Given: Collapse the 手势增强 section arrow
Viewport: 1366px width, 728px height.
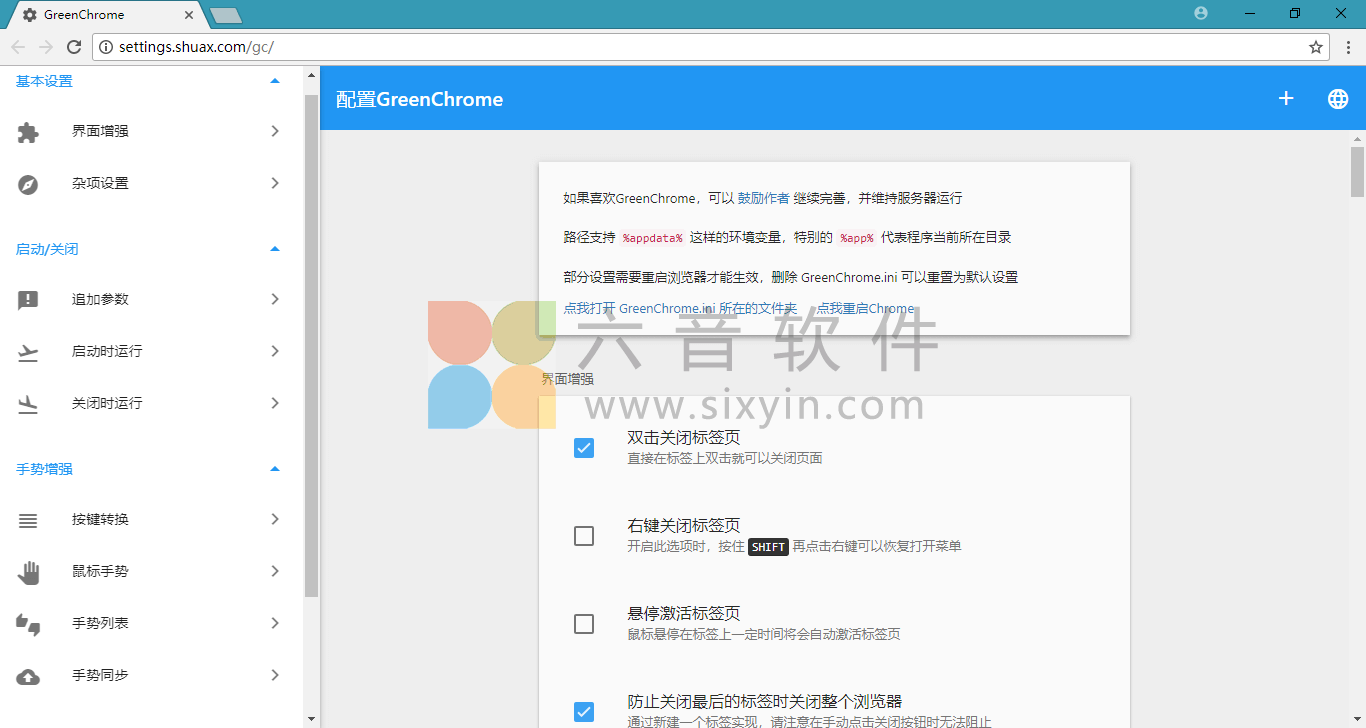Looking at the screenshot, I should [275, 469].
